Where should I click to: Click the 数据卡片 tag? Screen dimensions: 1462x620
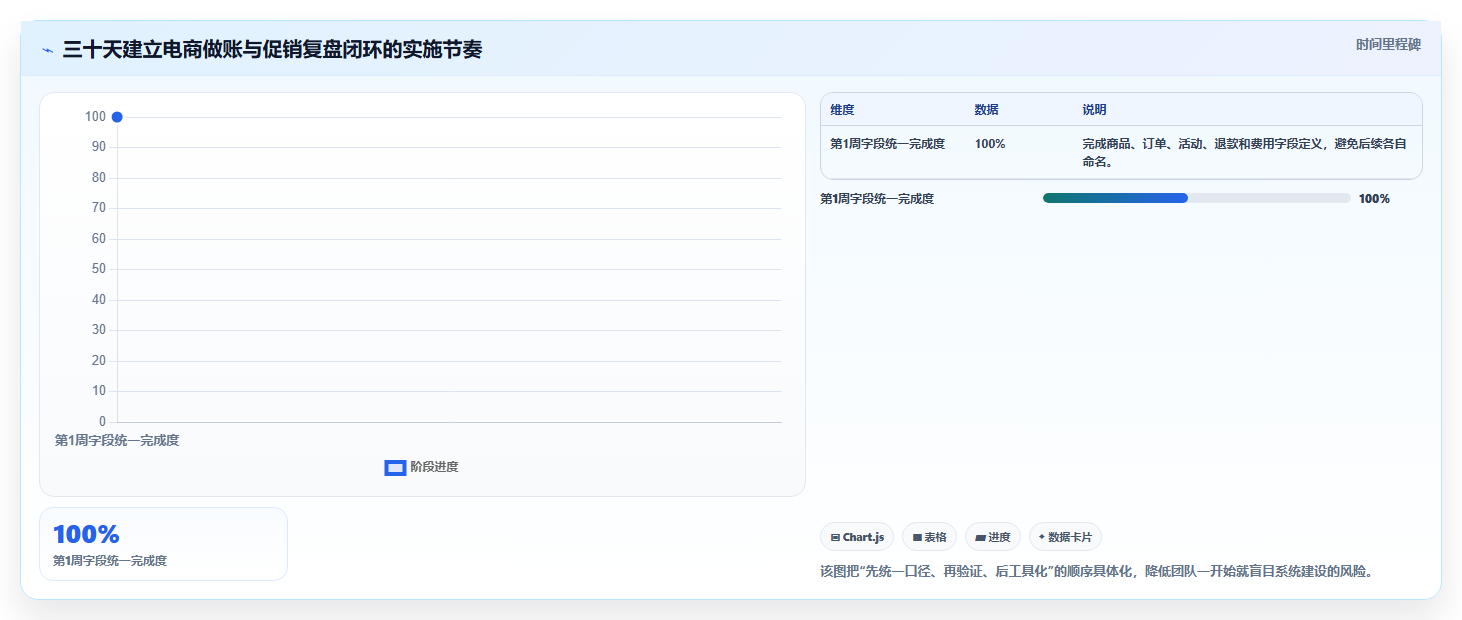[1065, 537]
